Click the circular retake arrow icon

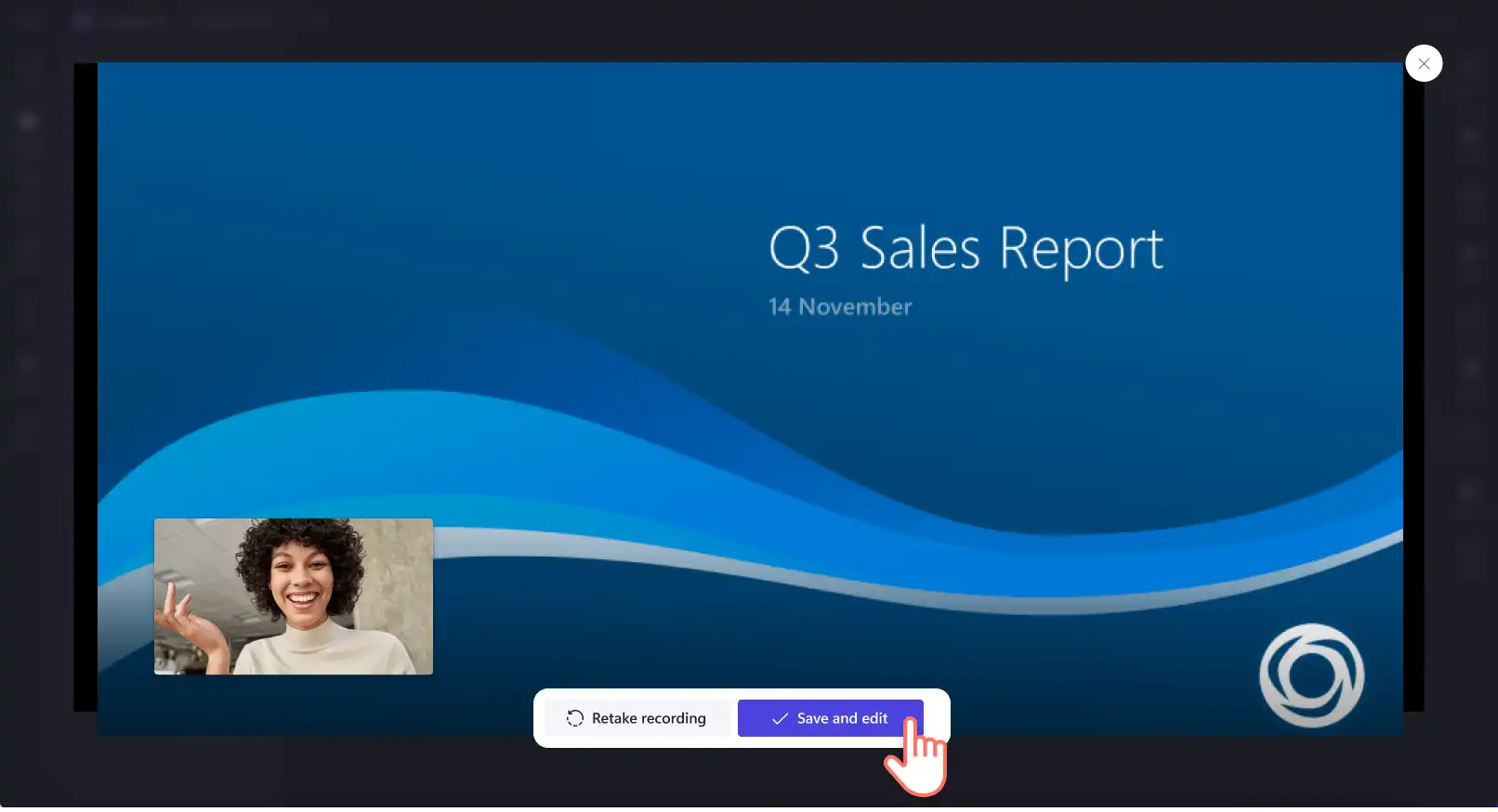coord(575,718)
